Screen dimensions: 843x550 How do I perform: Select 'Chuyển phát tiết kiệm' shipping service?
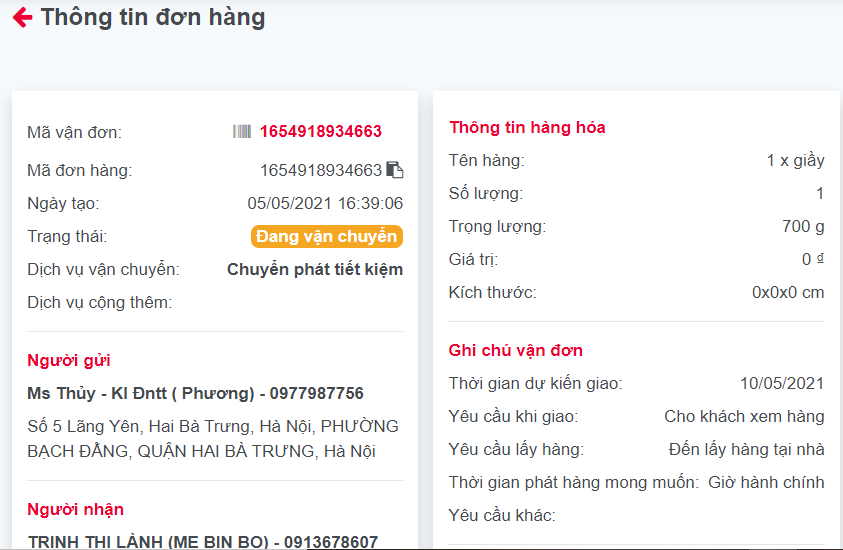(x=315, y=269)
